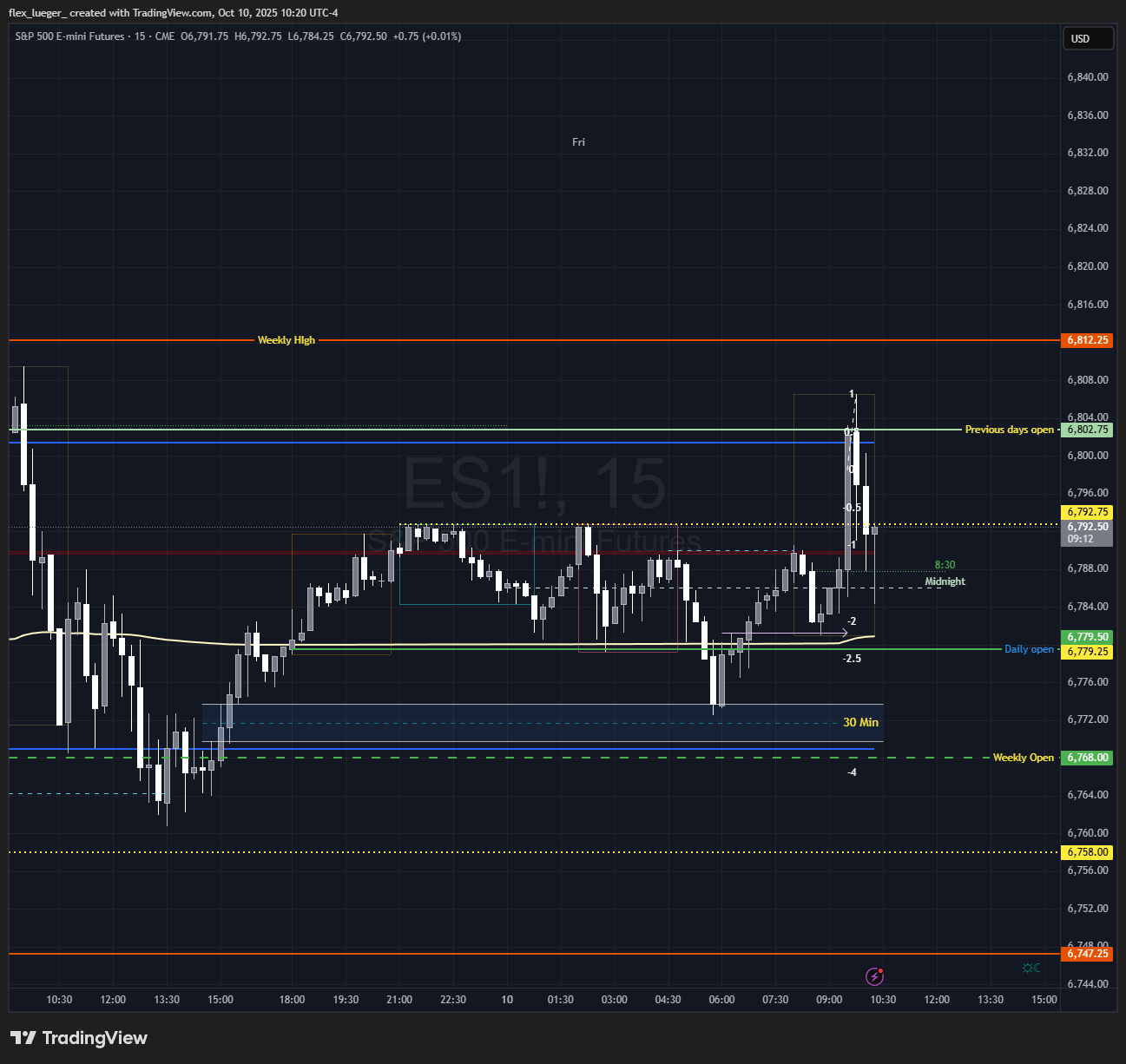Viewport: 1126px width, 1064px height.
Task: Select the 30 Min zone label
Action: pyautogui.click(x=860, y=722)
